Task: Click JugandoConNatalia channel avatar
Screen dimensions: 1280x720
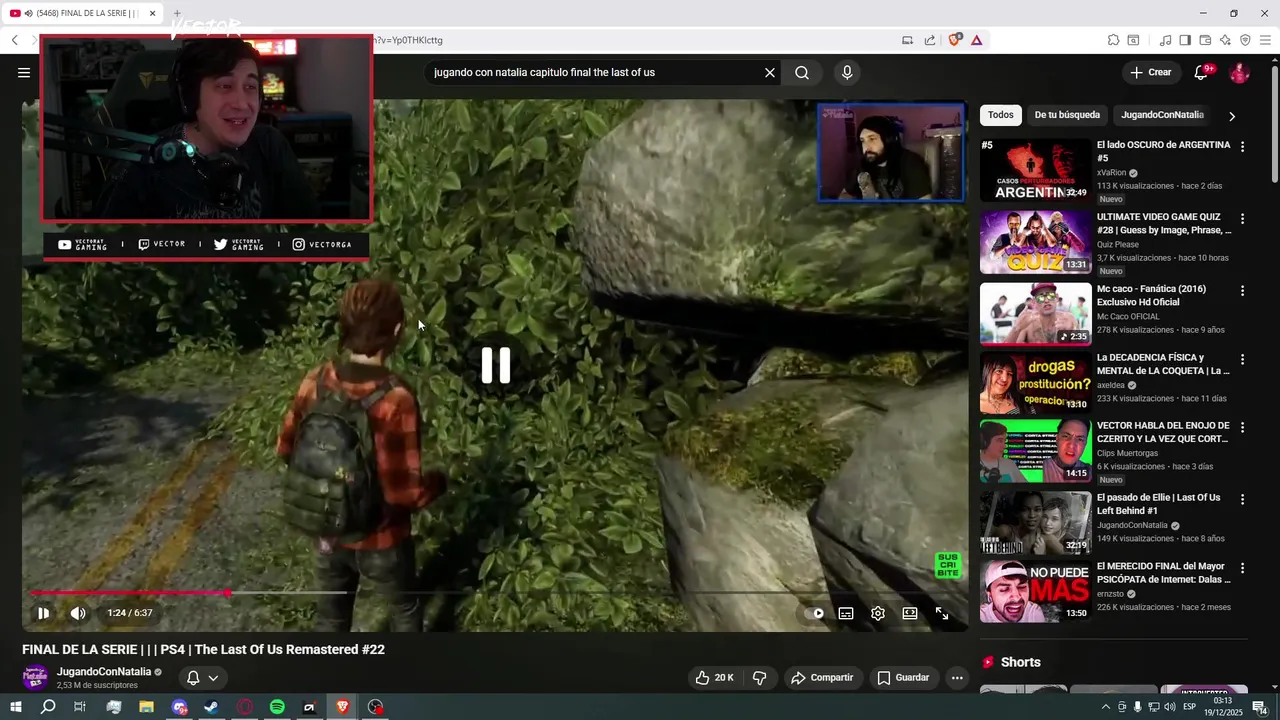Action: [x=35, y=678]
